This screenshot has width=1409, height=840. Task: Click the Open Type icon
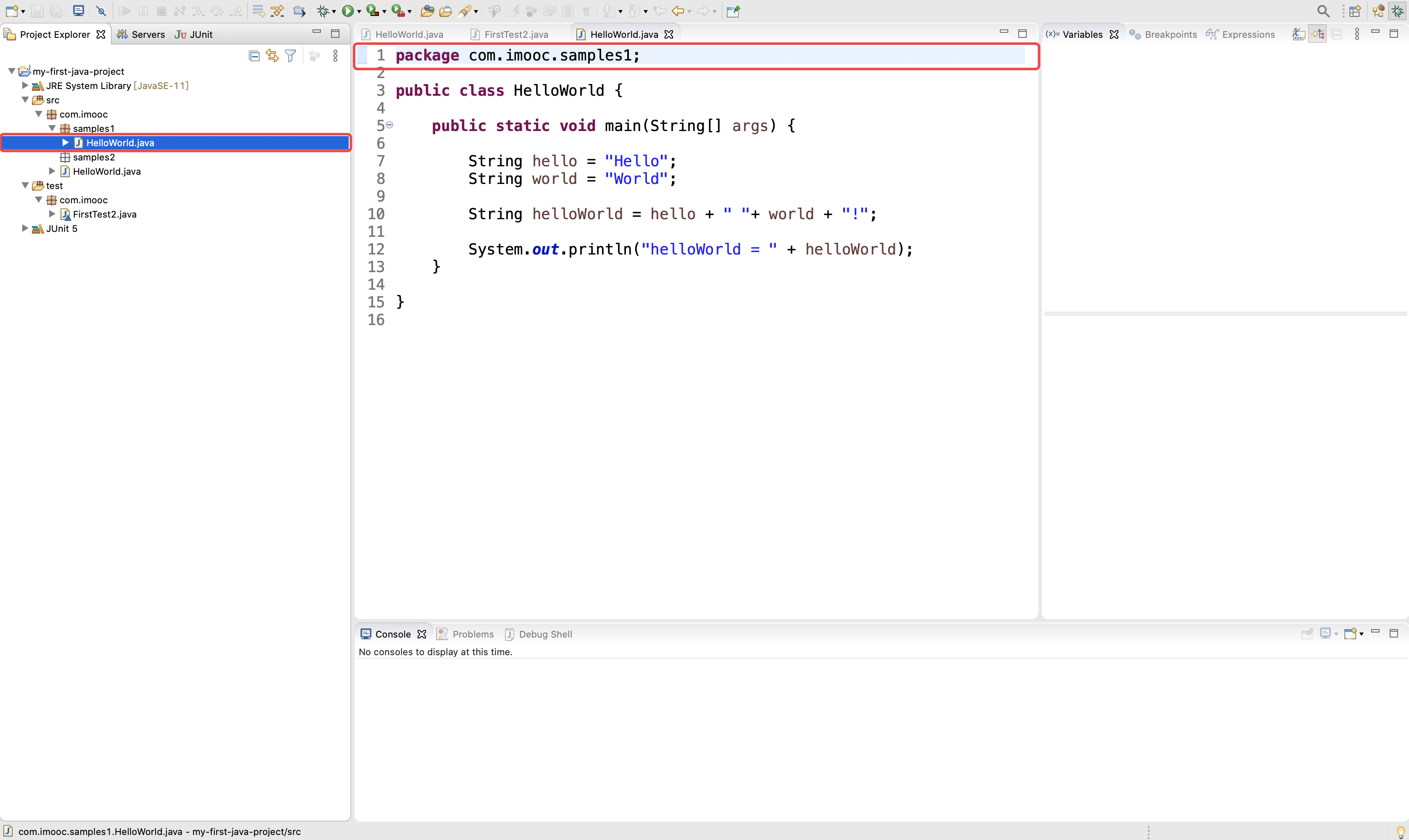pyautogui.click(x=427, y=11)
